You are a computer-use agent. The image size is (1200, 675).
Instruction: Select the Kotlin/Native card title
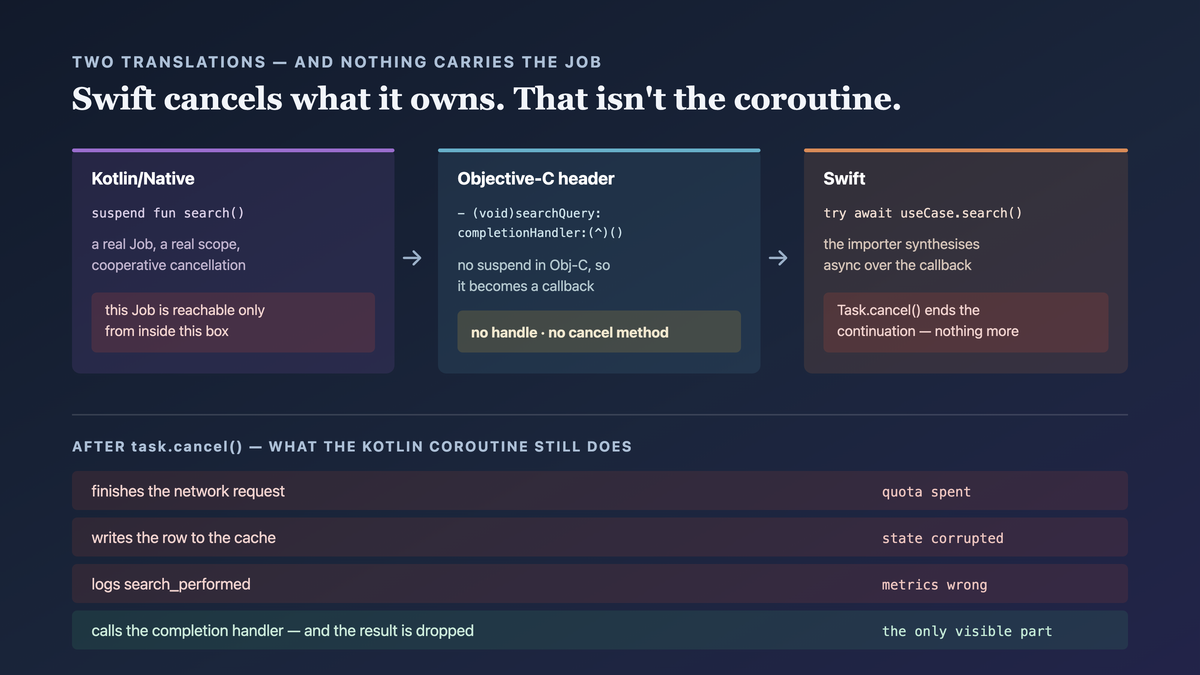tap(143, 179)
